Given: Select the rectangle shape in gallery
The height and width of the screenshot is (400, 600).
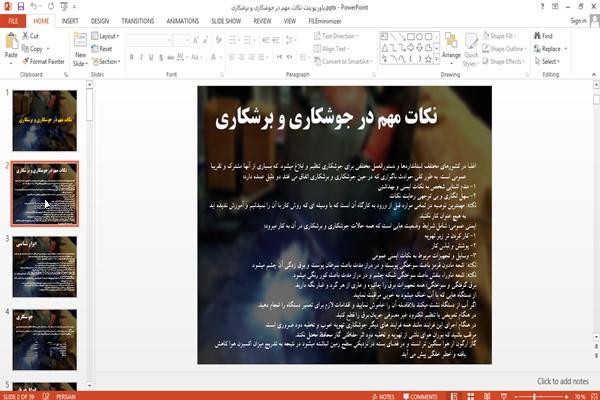Looking at the screenshot, I should click(411, 37).
